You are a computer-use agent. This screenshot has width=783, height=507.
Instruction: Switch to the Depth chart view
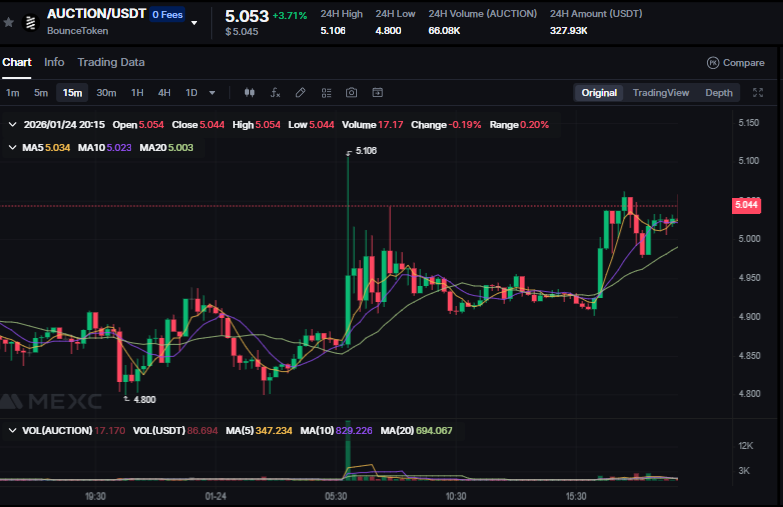tap(719, 93)
